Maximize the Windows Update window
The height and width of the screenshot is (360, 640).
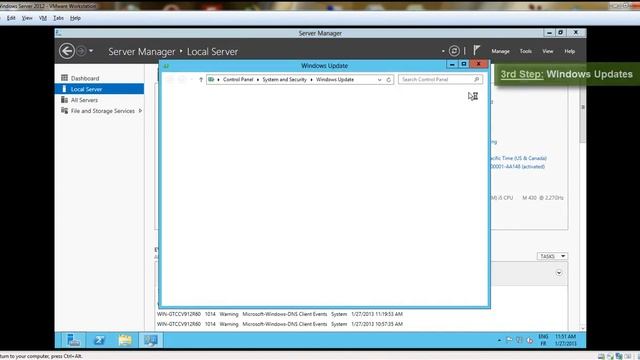(x=463, y=64)
